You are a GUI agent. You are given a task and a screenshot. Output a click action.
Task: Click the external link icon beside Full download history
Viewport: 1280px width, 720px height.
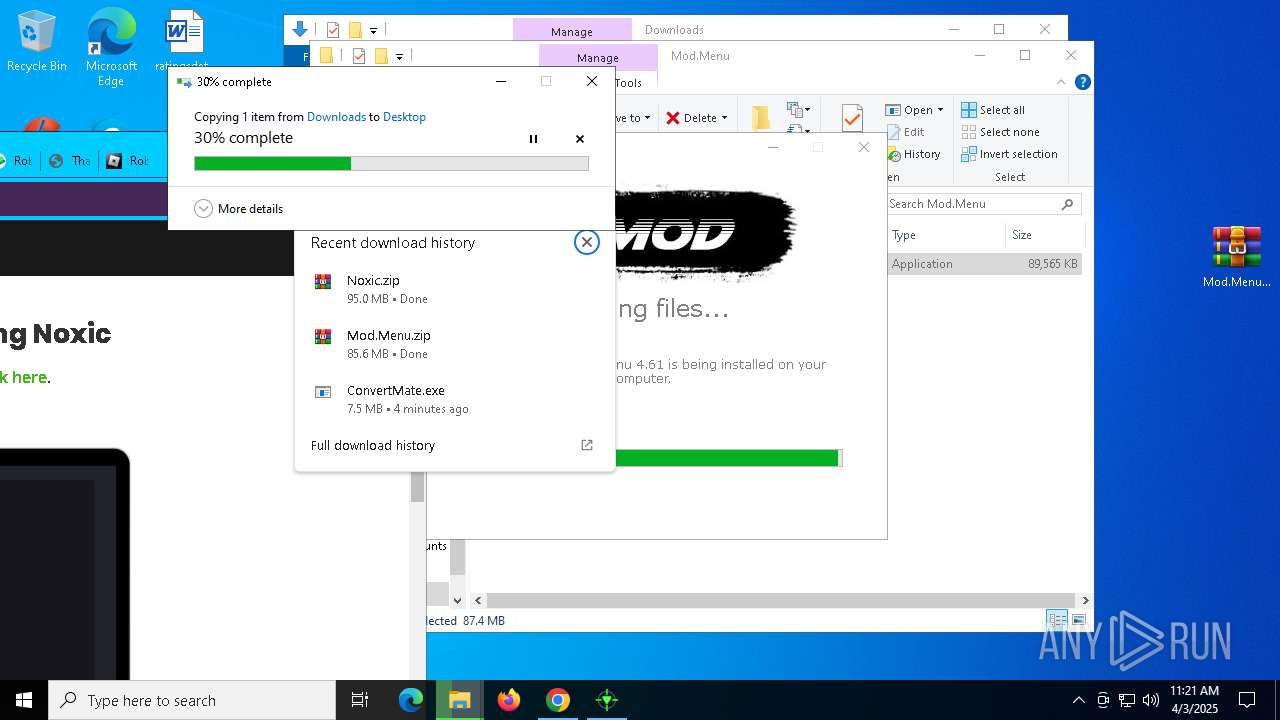pos(587,446)
